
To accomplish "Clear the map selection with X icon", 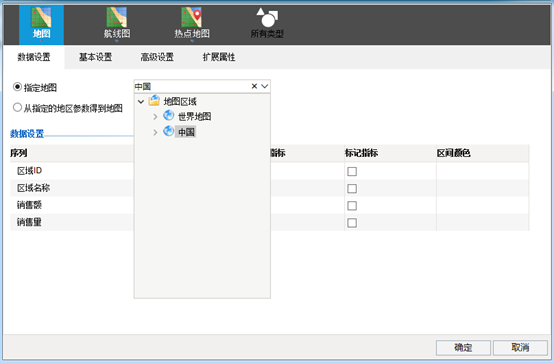I will 254,86.
